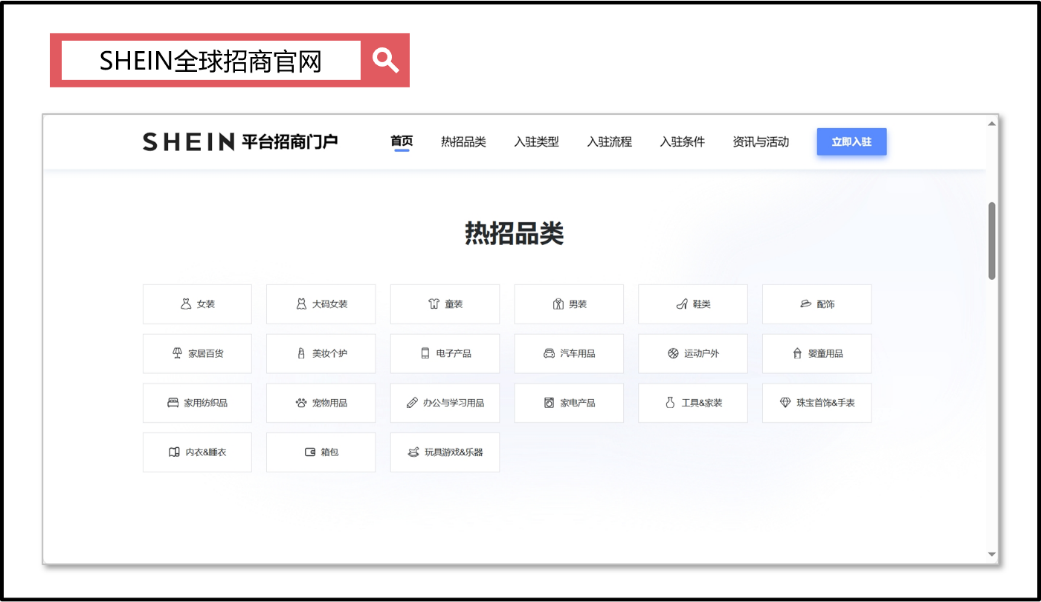Click the pencil icon for 办公与学习用品
The width and height of the screenshot is (1041, 602).
412,402
